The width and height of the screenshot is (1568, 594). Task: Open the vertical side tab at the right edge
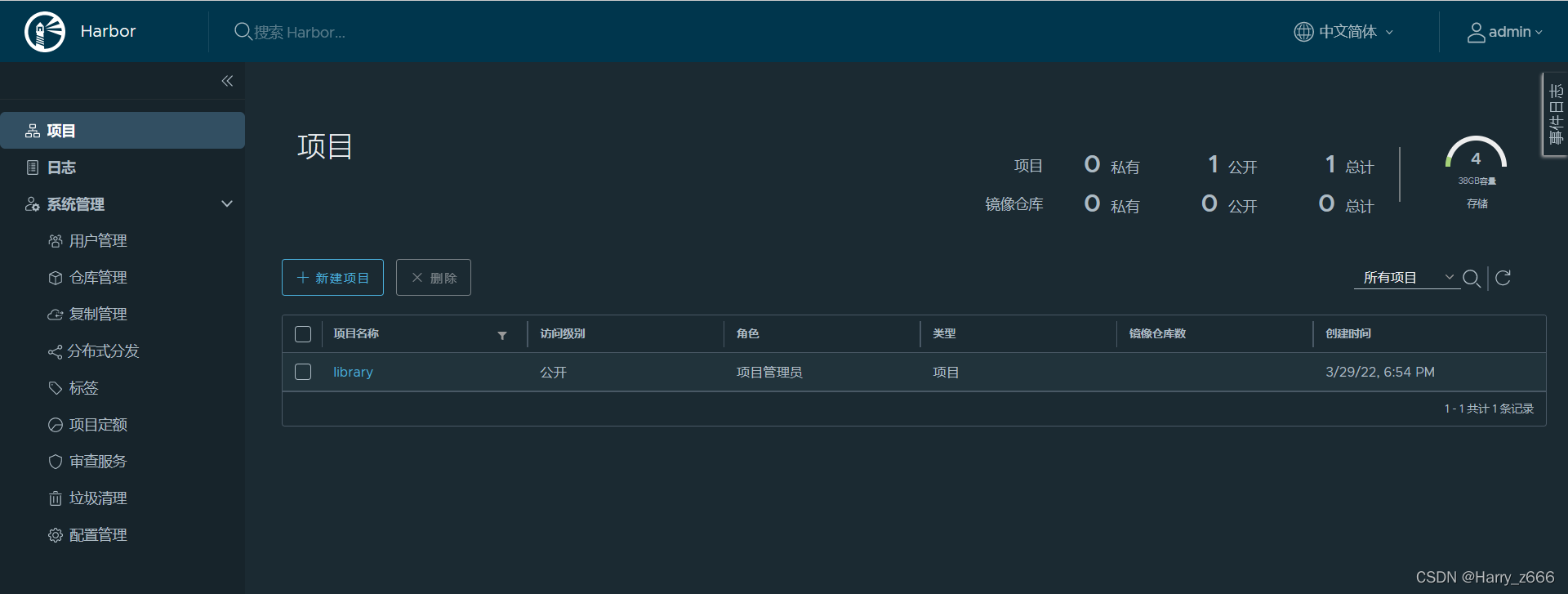click(1556, 114)
